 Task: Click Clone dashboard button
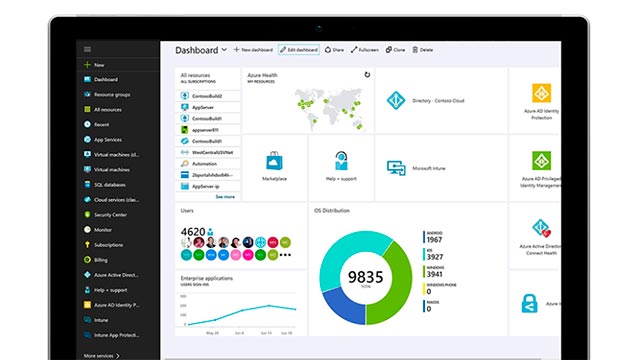pos(396,50)
